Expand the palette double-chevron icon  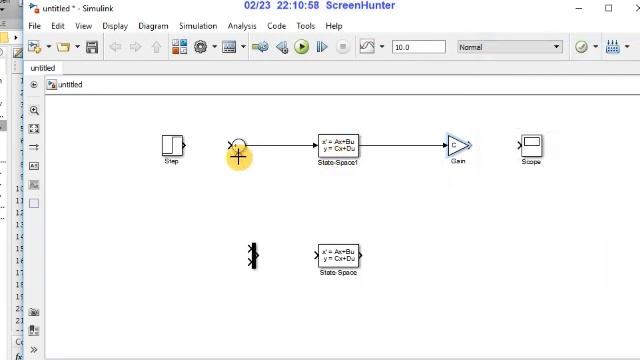(34, 349)
